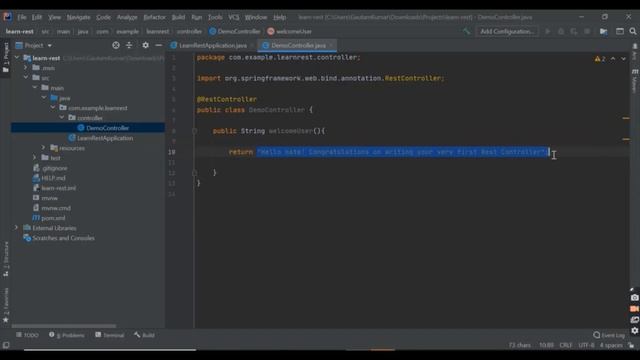Screen dimensions: 640x360
Task: Open the Refactor menu
Action: point(154,17)
